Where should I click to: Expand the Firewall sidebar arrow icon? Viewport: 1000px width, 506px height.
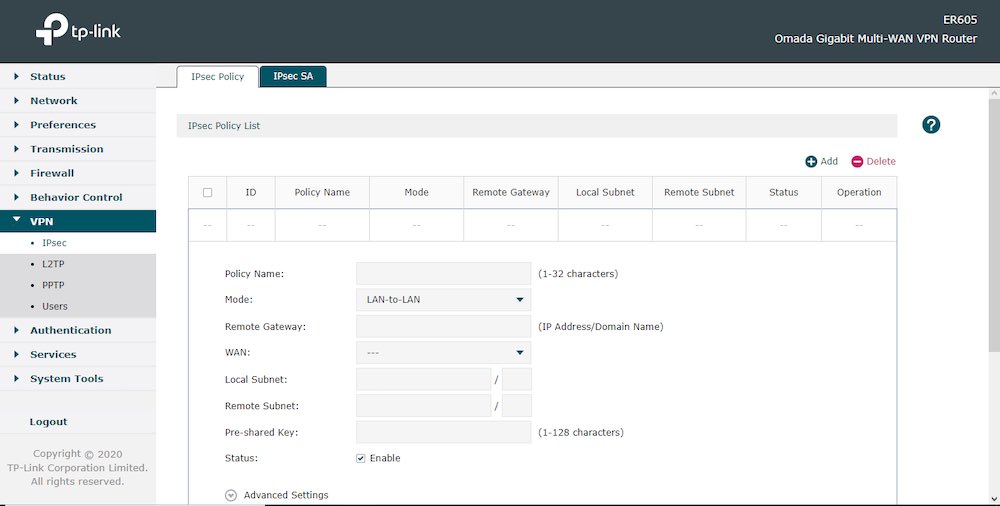point(17,173)
